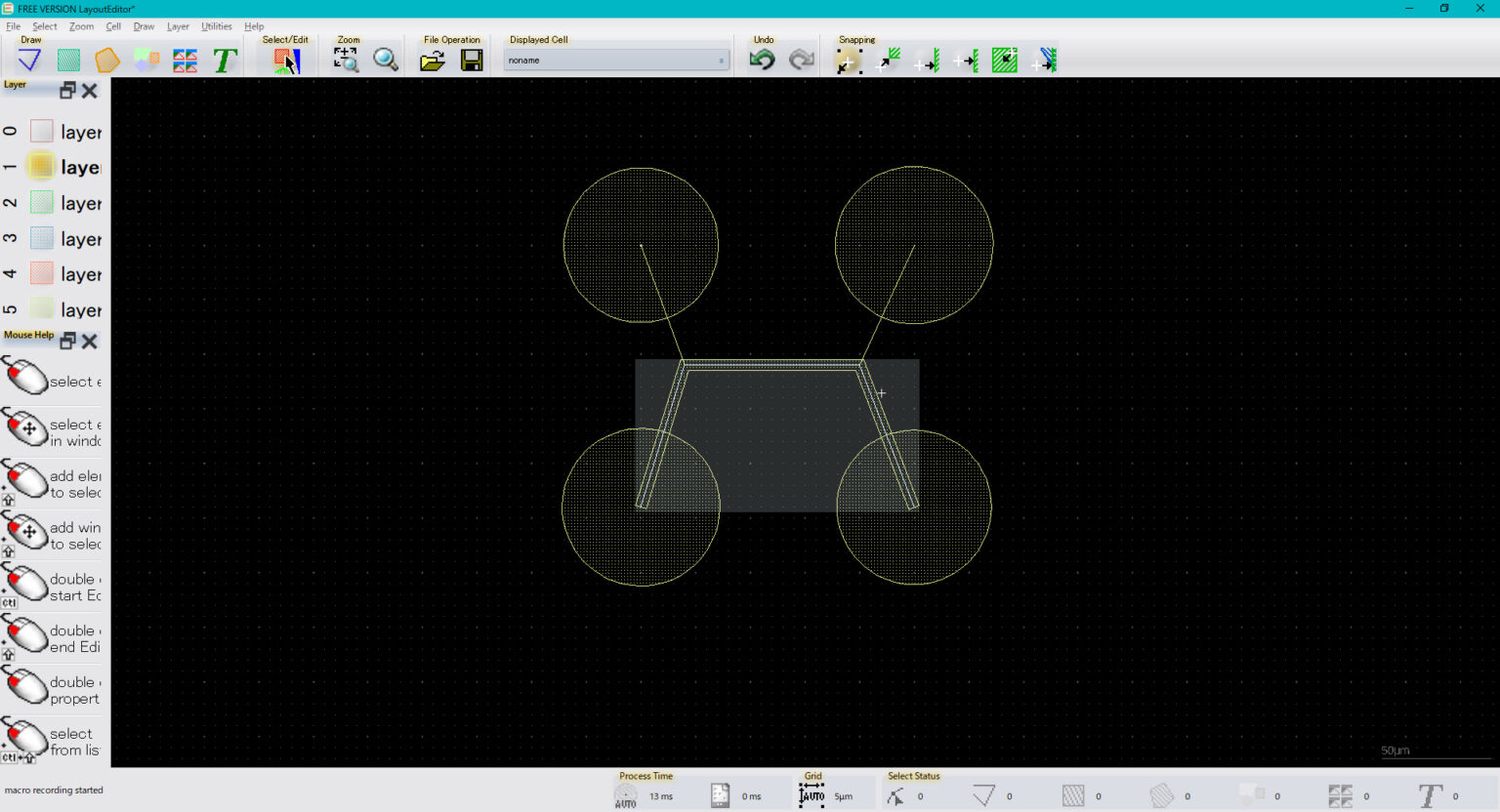Expand the Displayed Cell dropdown
Image resolution: width=1500 pixels, height=812 pixels.
pyautogui.click(x=722, y=61)
